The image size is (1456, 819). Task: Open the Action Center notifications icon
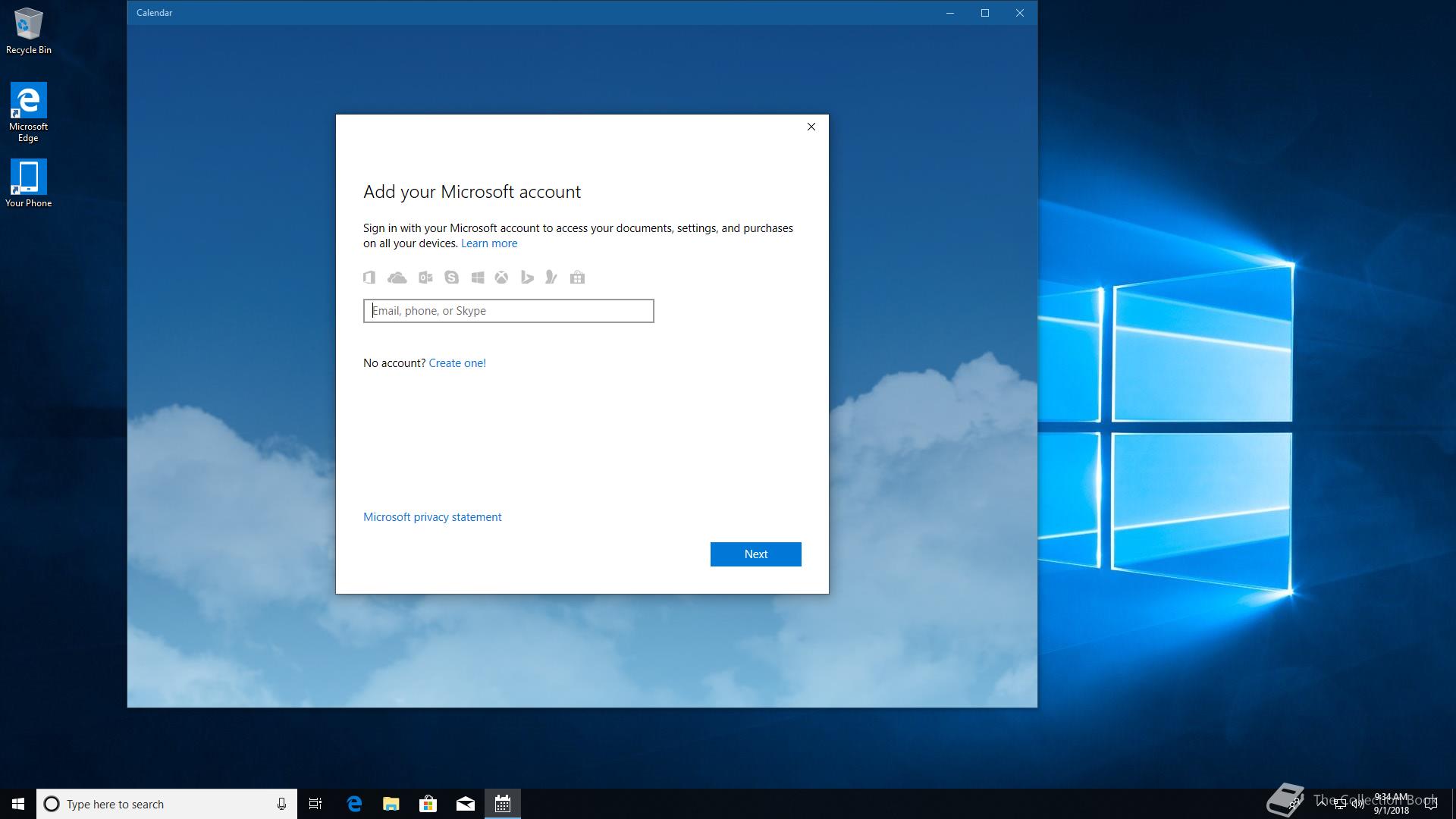click(1431, 804)
